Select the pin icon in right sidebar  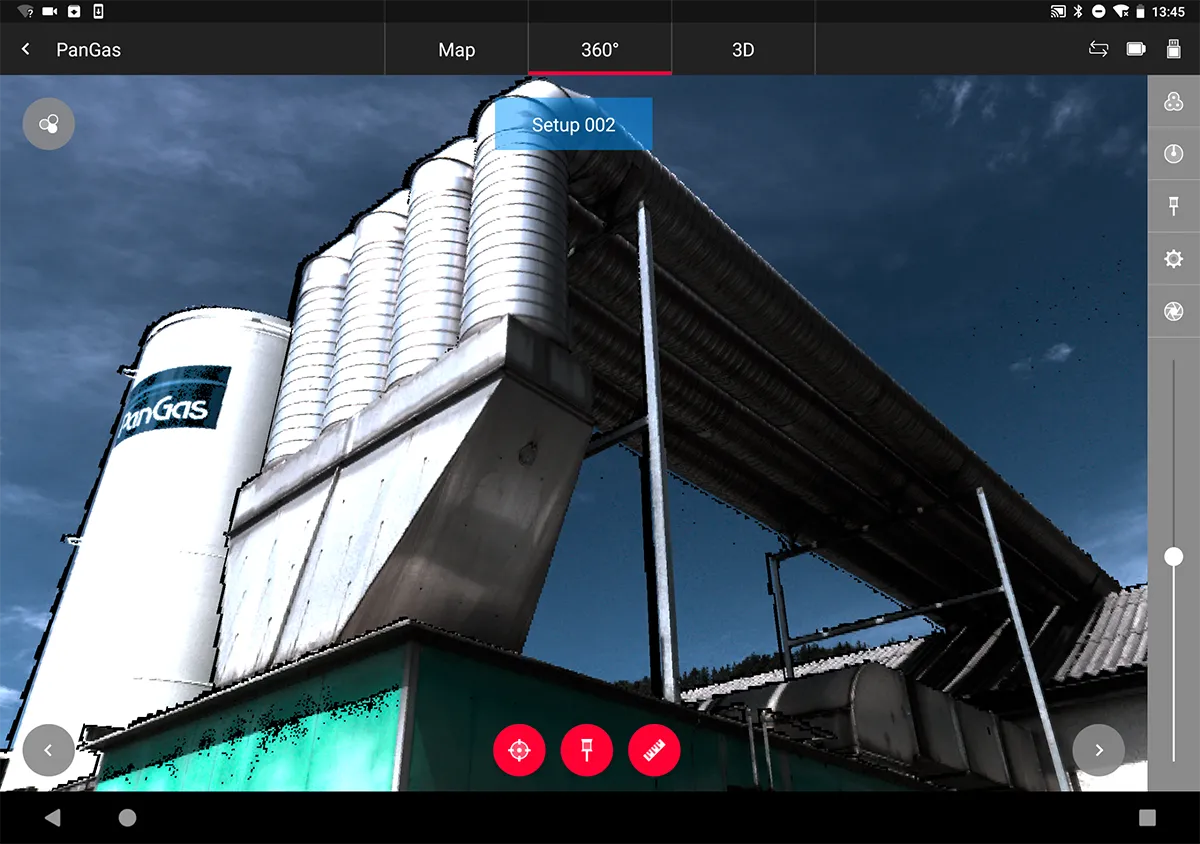(x=1173, y=207)
